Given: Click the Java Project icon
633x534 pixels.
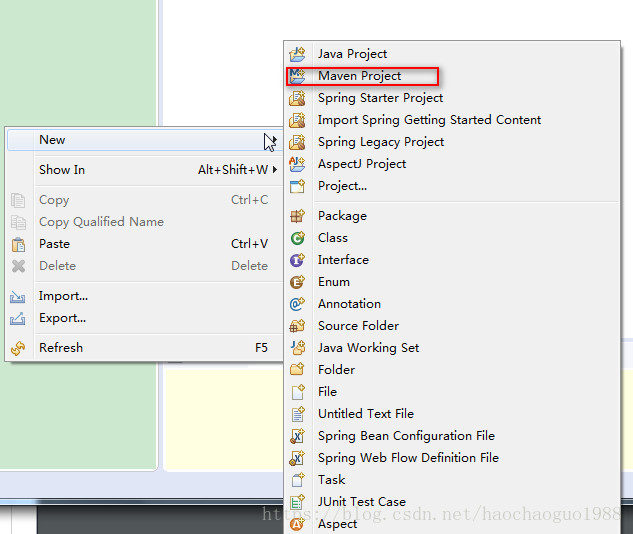Looking at the screenshot, I should [298, 54].
